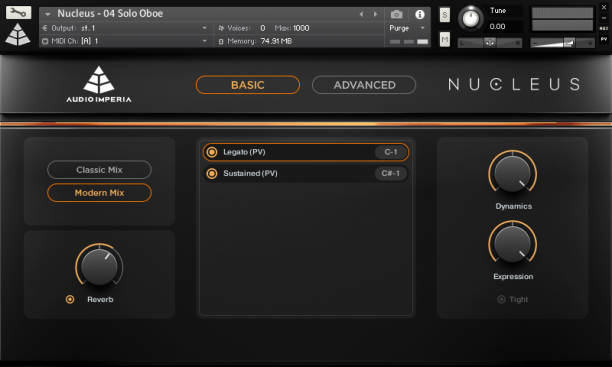Toggle the AUX button in header
Image resolution: width=612 pixels, height=367 pixels.
click(603, 29)
